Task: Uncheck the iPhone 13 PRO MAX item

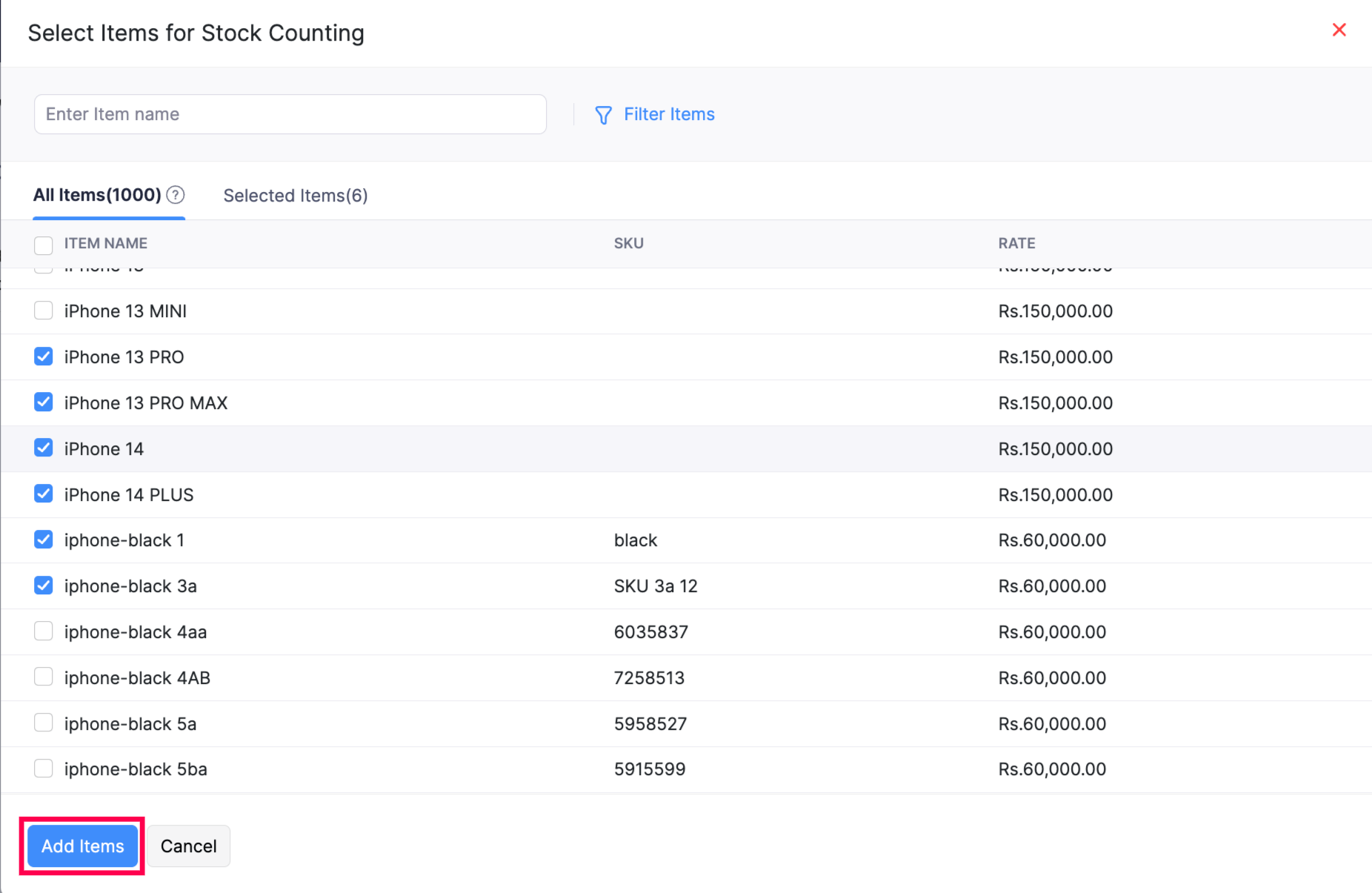Action: pos(43,402)
